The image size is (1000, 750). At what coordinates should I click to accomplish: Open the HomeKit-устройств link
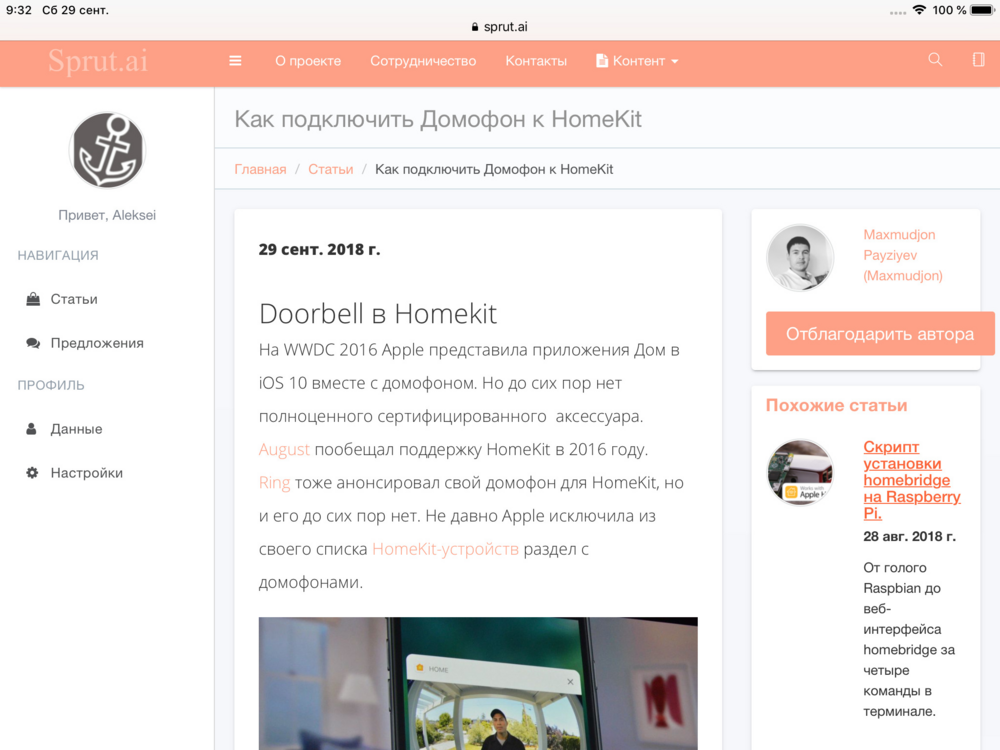click(x=445, y=549)
